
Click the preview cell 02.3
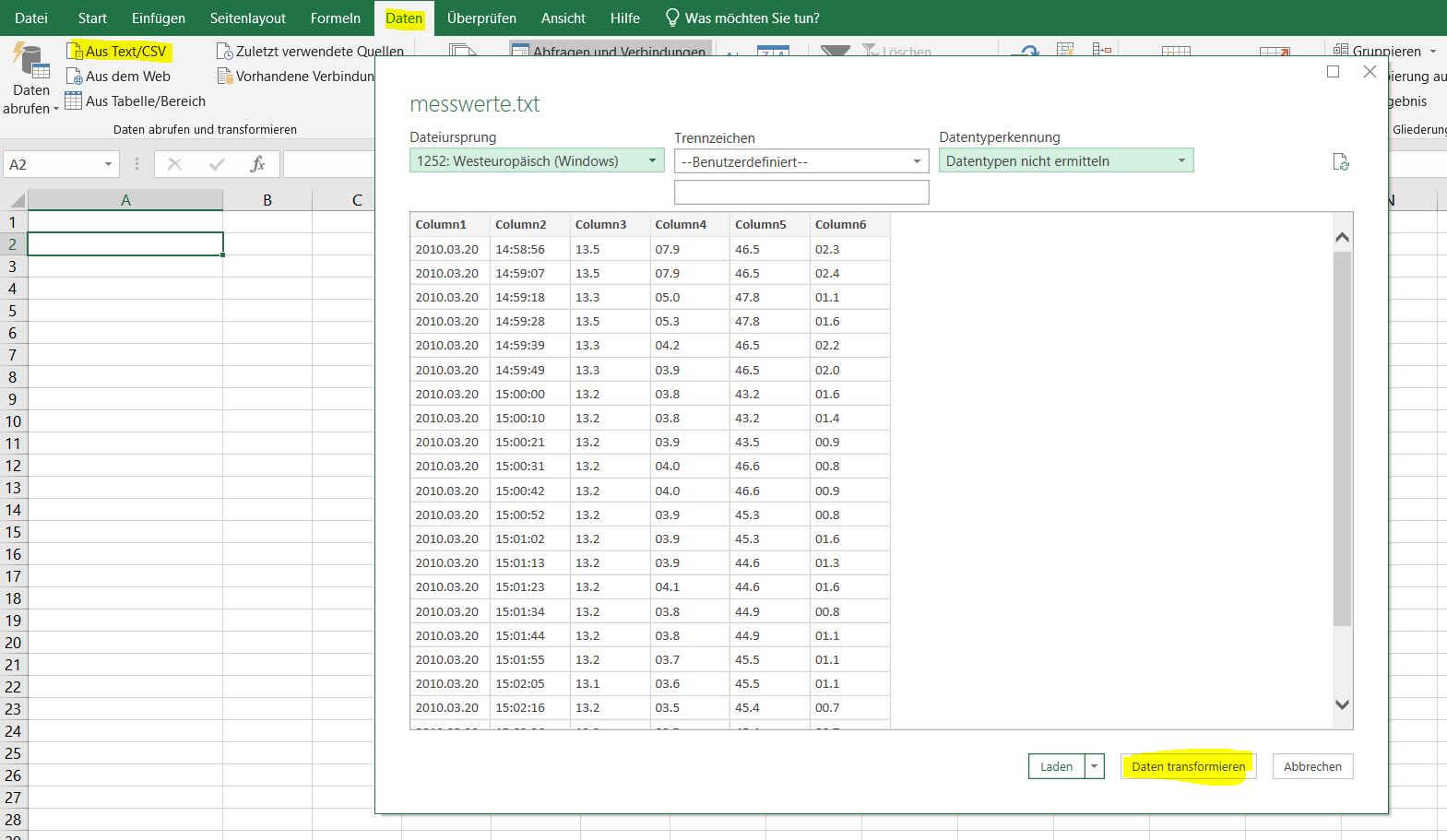click(x=849, y=249)
